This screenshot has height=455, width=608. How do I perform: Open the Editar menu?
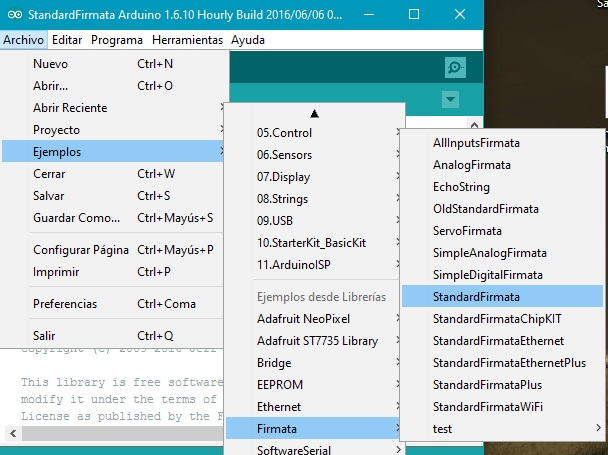click(x=67, y=40)
